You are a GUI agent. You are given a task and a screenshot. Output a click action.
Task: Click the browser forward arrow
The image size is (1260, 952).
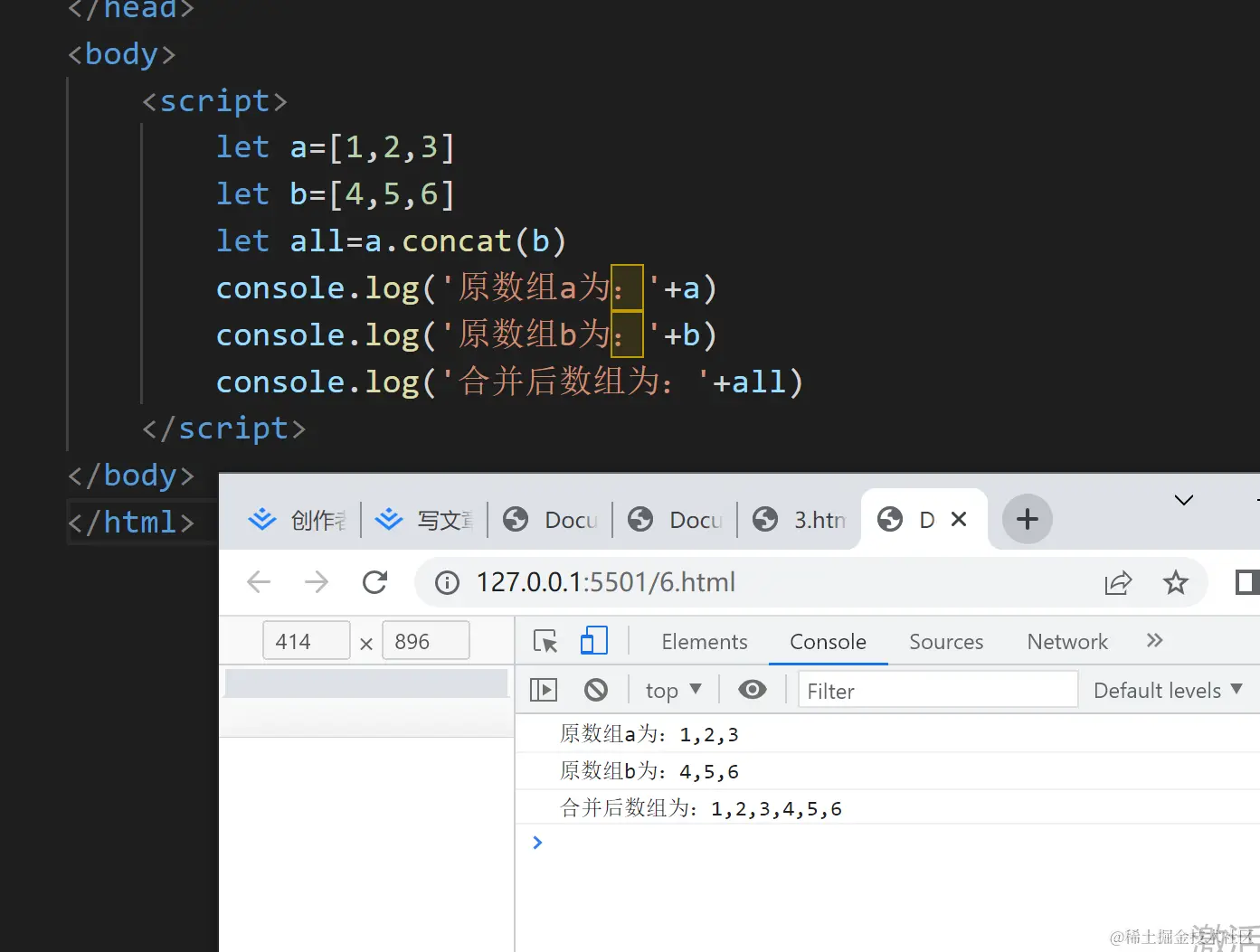click(x=317, y=581)
